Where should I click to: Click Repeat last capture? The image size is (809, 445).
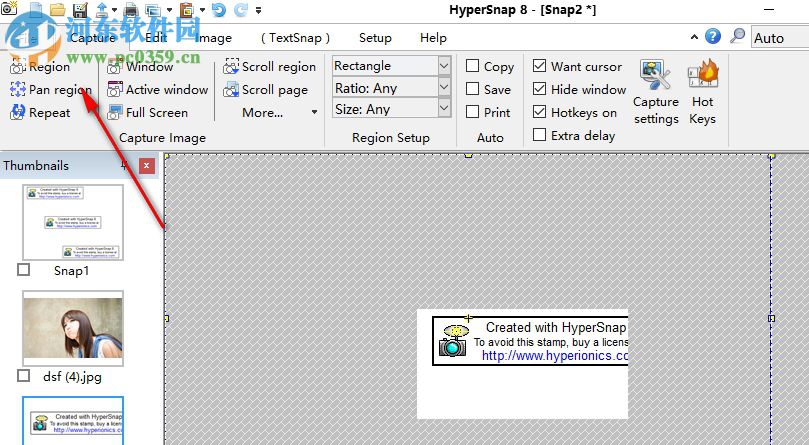40,113
